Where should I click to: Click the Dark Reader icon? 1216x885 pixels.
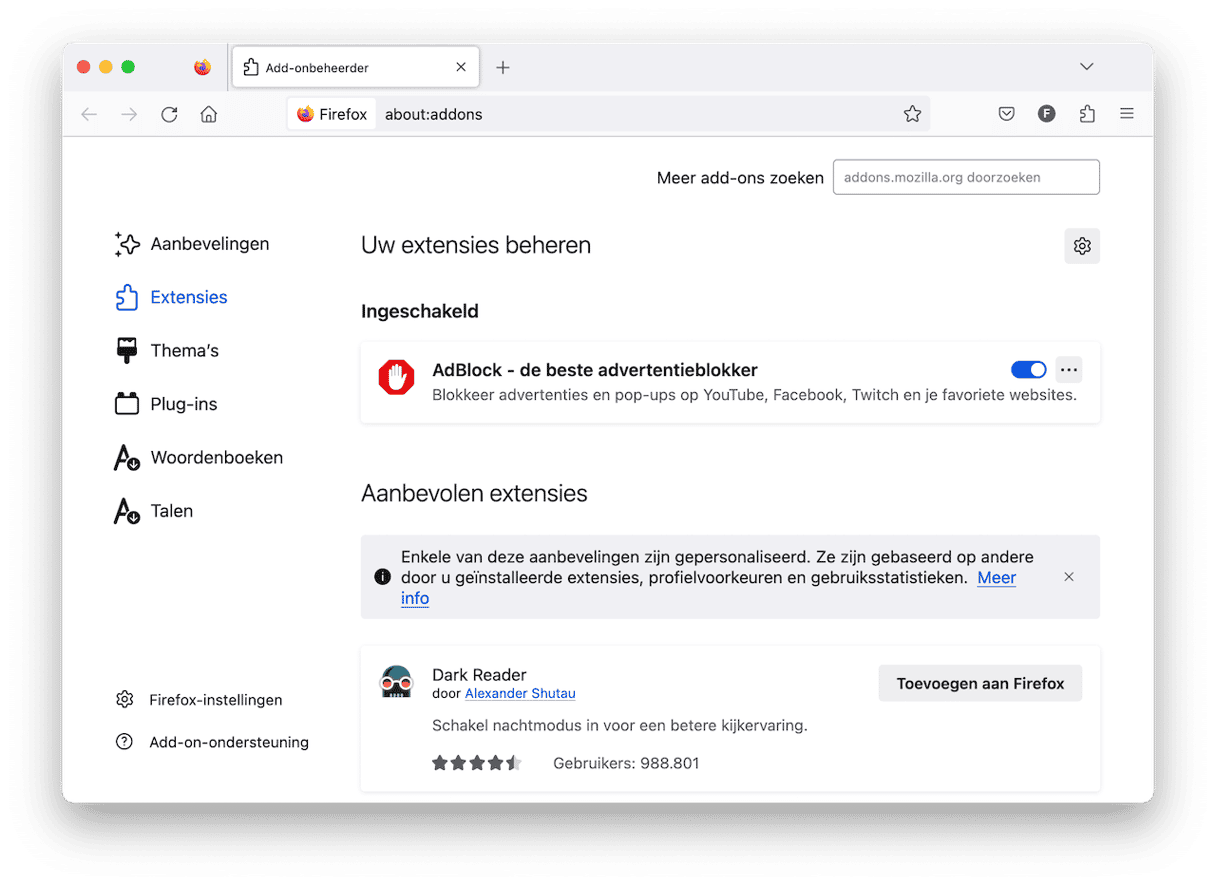[x=396, y=682]
